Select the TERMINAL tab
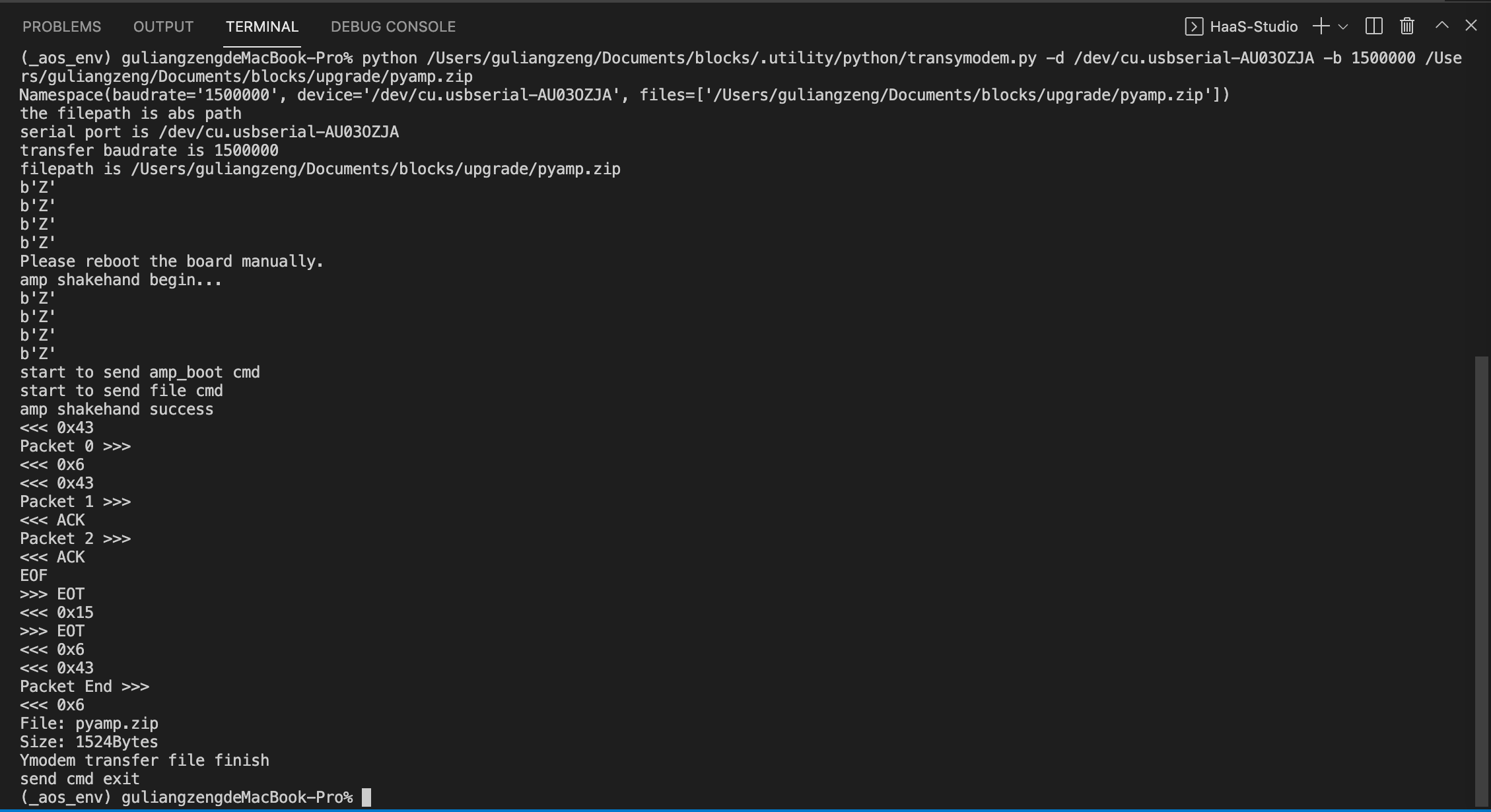1491x812 pixels. [262, 26]
